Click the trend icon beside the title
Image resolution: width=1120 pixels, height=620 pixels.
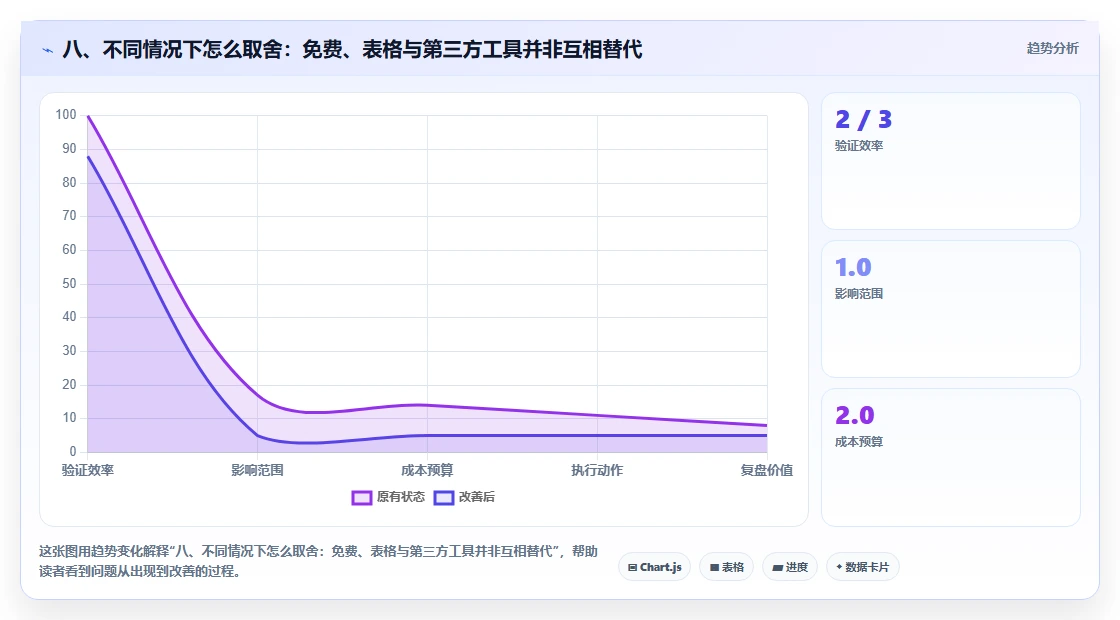(x=48, y=50)
